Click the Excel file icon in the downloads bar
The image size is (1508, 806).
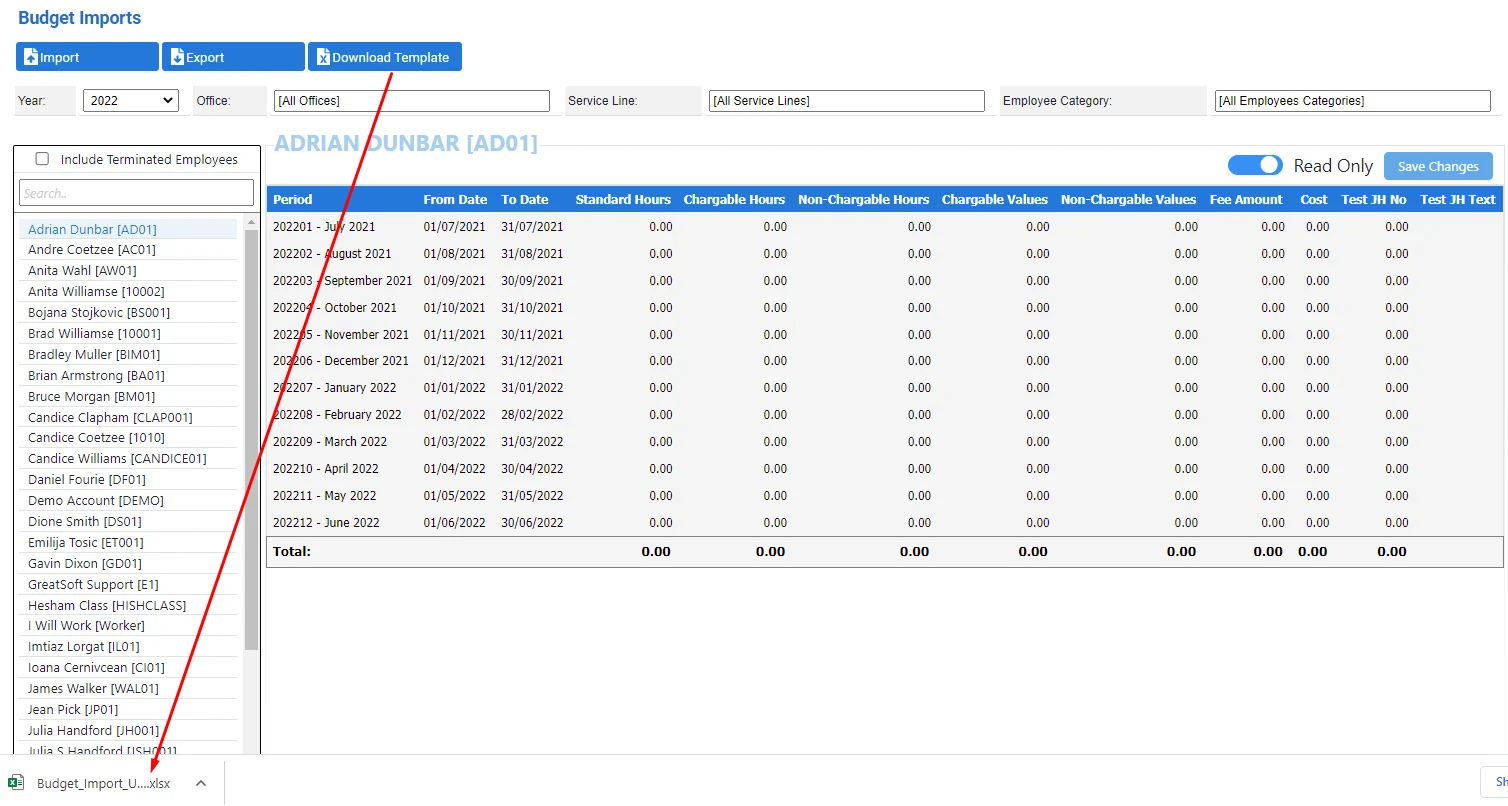tap(16, 783)
